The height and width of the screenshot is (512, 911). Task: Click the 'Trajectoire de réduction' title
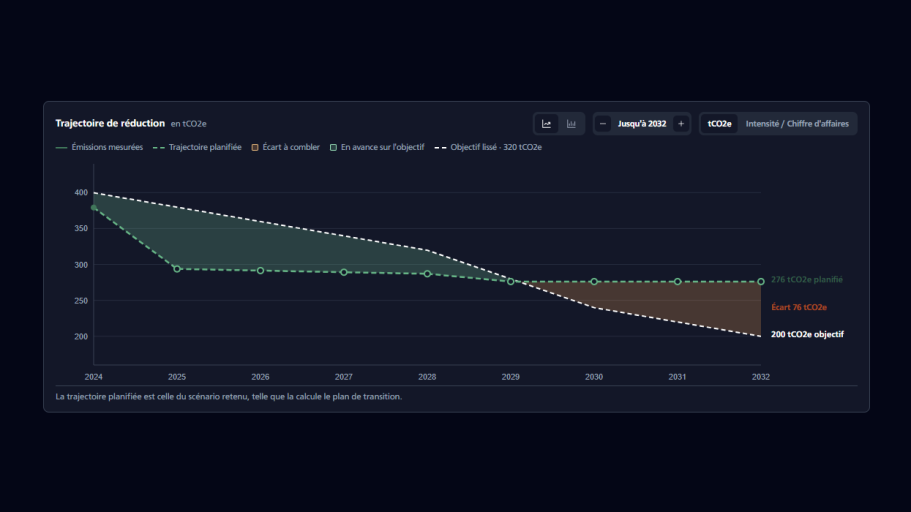[110, 123]
